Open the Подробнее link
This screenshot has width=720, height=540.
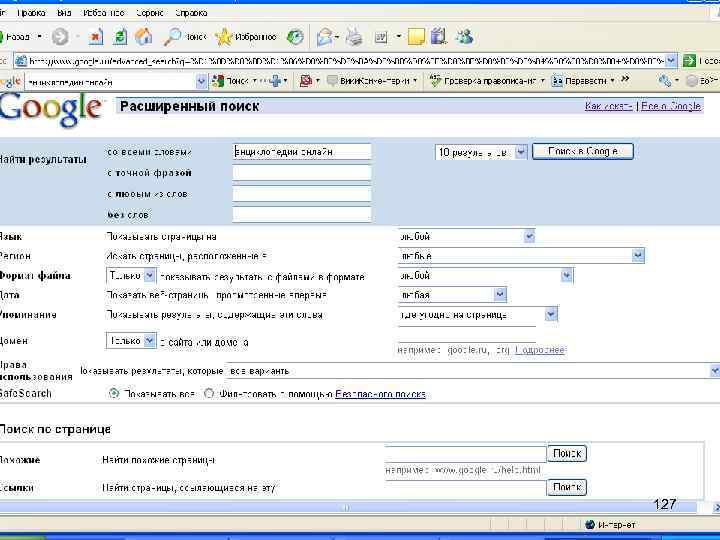coord(540,350)
